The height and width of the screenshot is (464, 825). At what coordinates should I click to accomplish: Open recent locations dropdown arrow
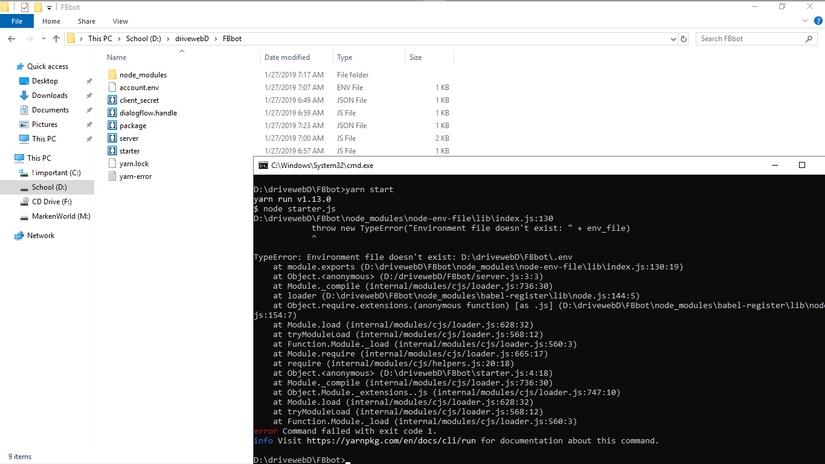[x=43, y=39]
